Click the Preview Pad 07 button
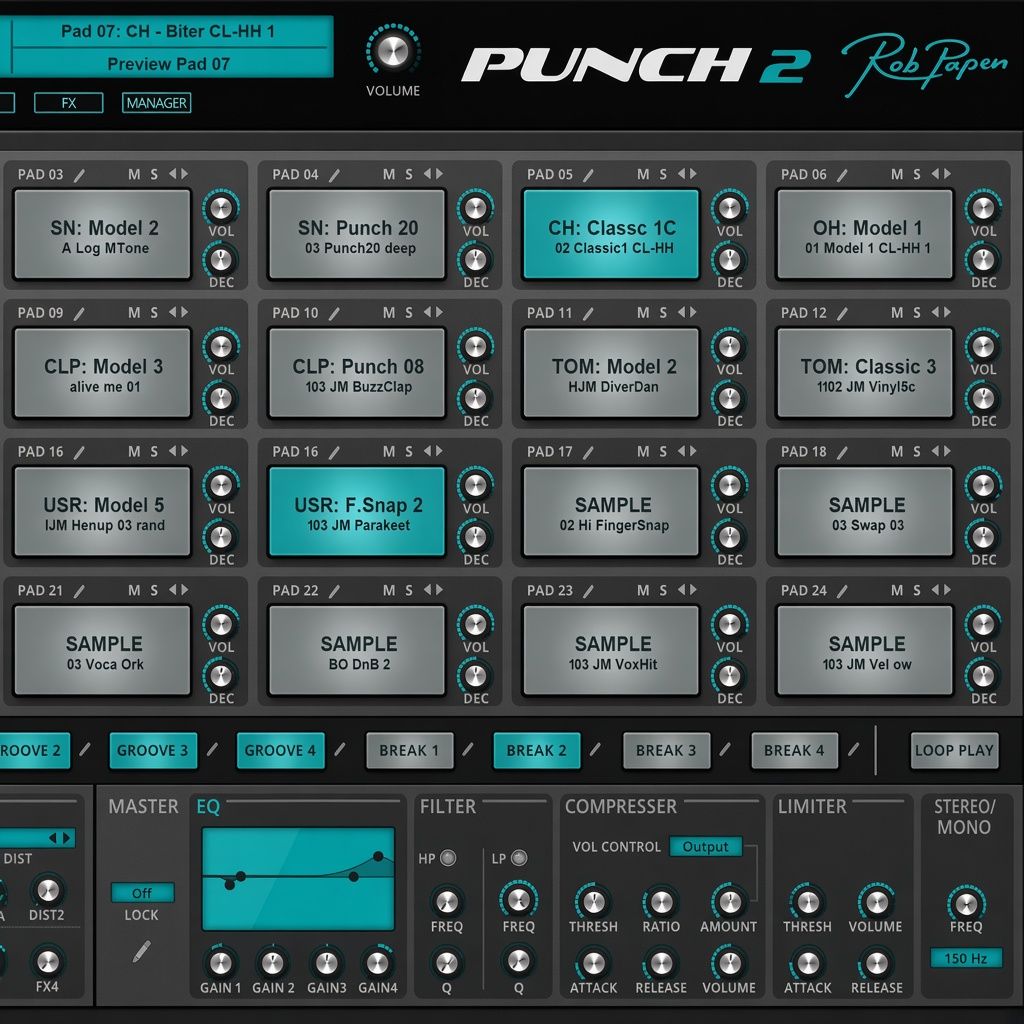1024x1024 pixels. [x=168, y=64]
